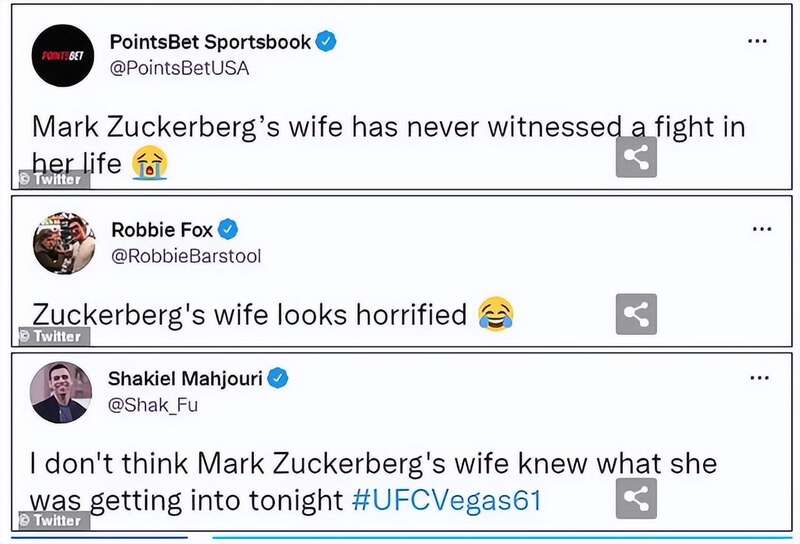Click the Twitter credit label on first tweet
The image size is (800, 544).
pos(52,179)
